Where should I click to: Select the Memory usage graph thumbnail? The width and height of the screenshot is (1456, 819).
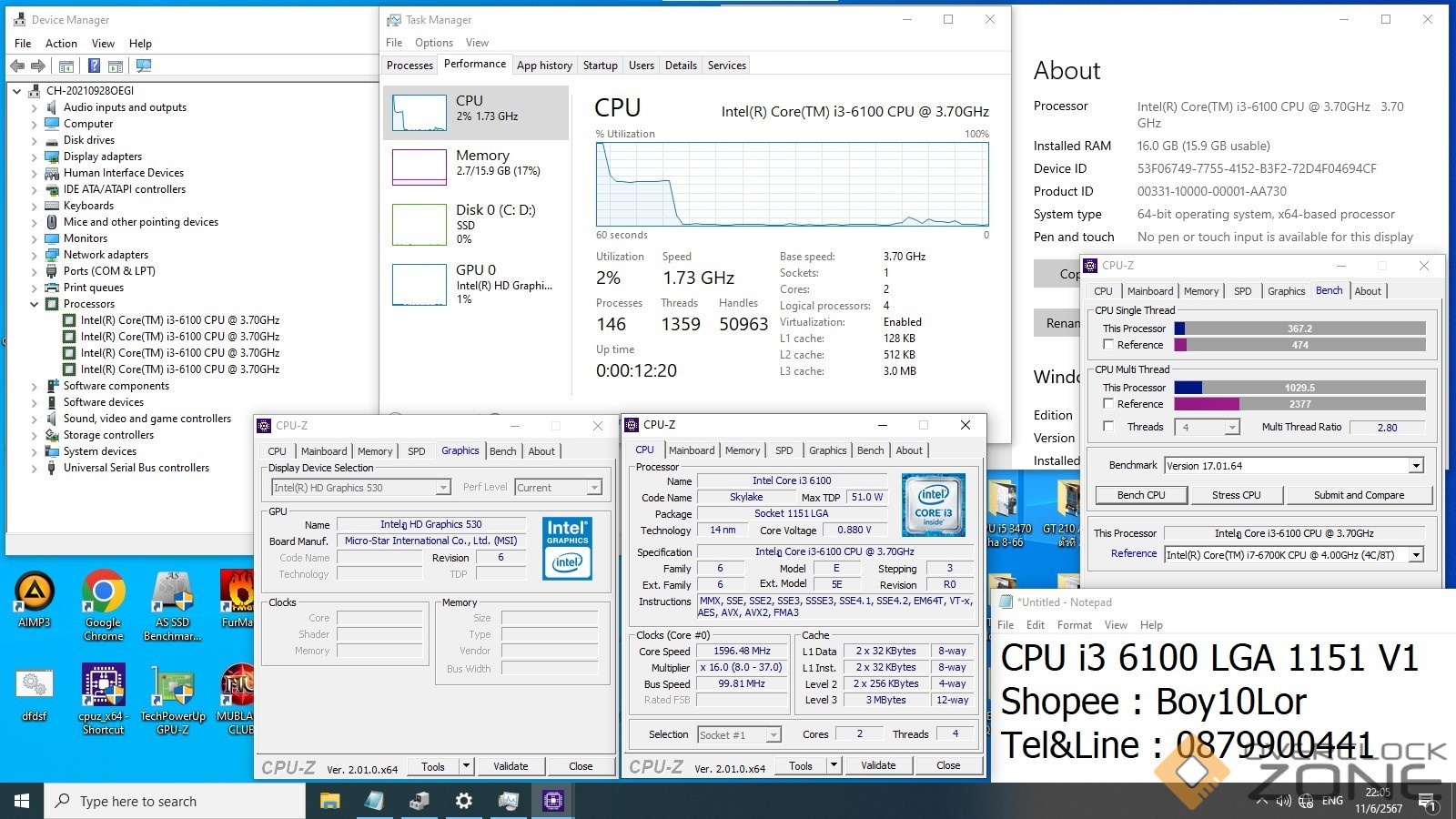(420, 167)
